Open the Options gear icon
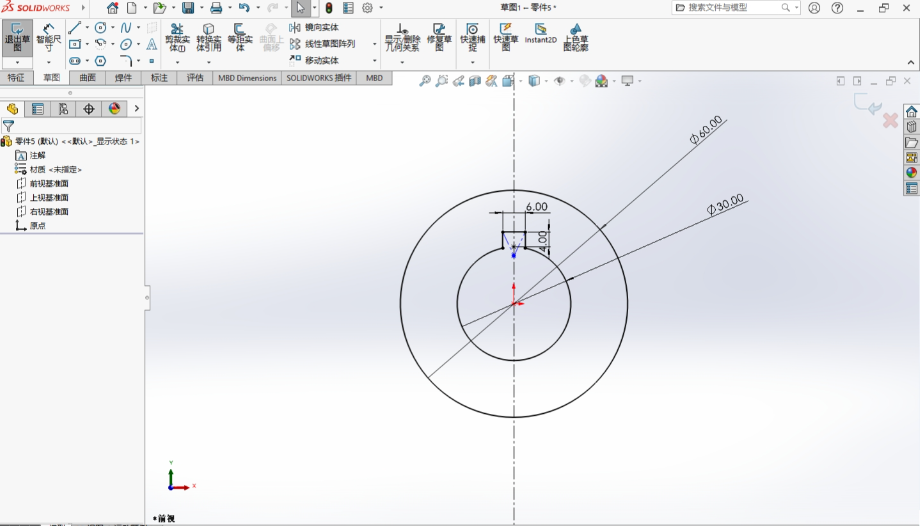 pyautogui.click(x=367, y=8)
